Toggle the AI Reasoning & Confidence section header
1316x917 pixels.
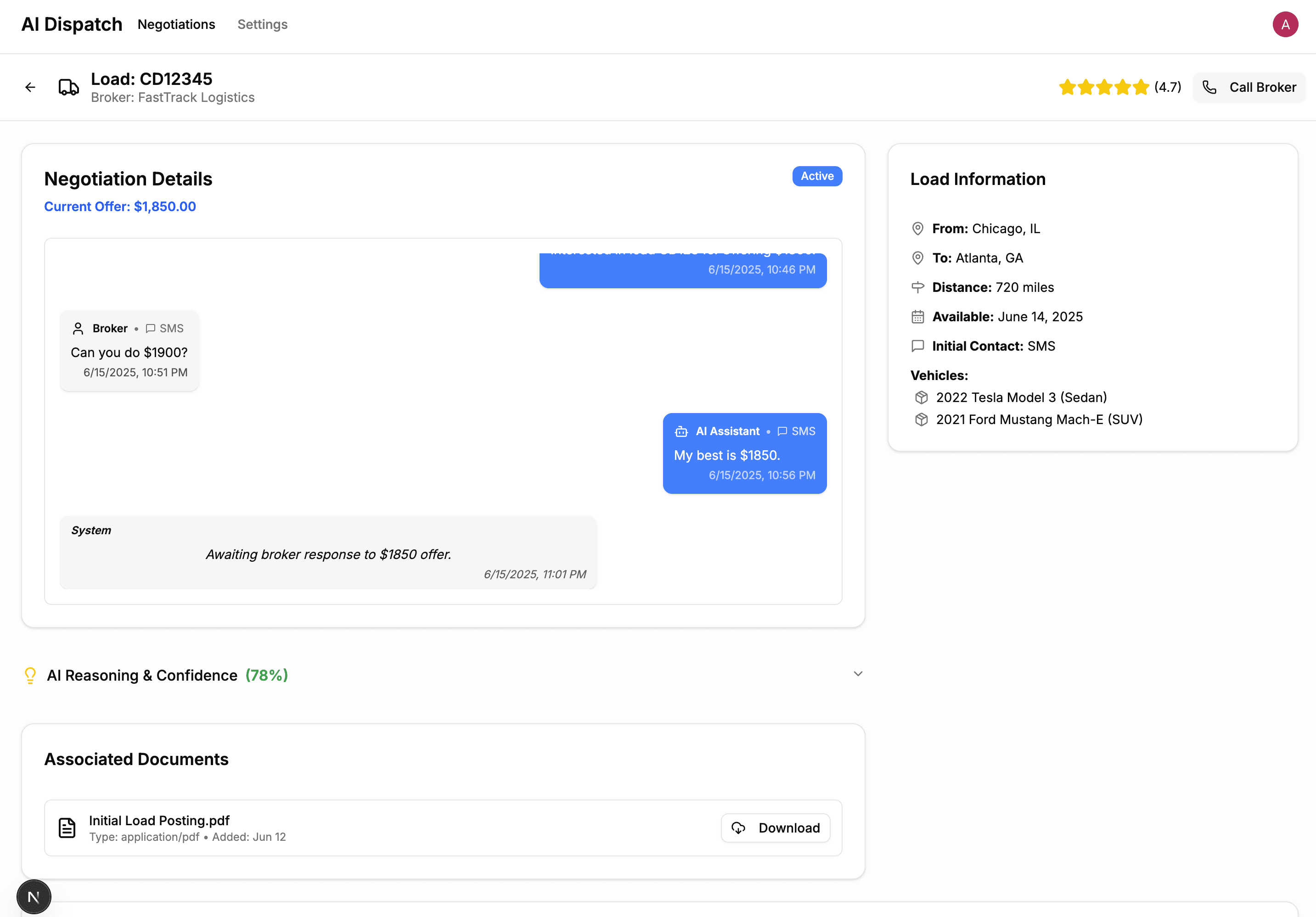click(x=142, y=675)
